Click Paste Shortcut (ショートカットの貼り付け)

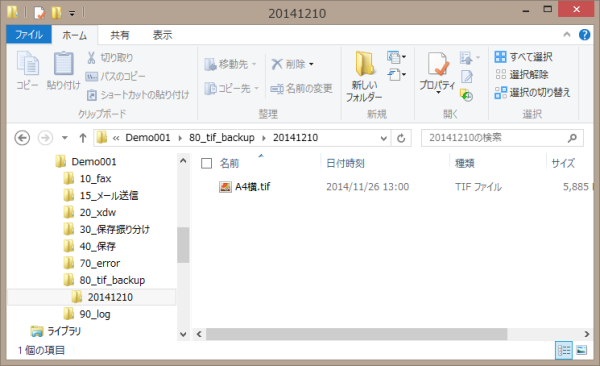pos(138,95)
